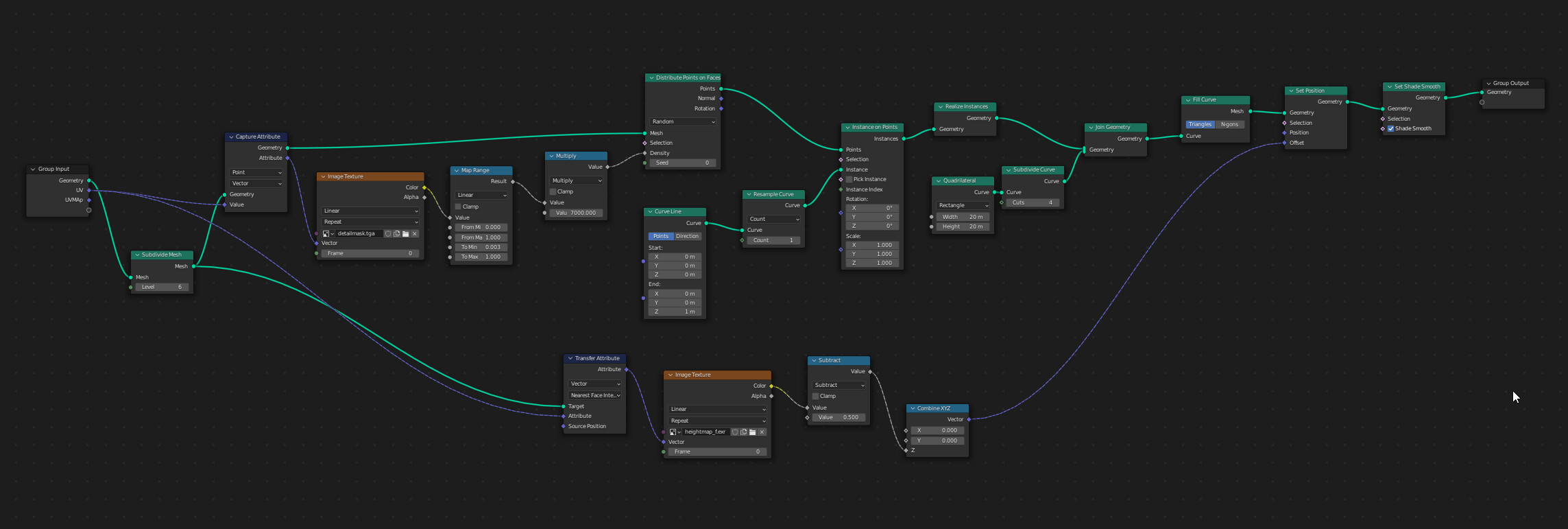Viewport: 1568px width, 529px height.
Task: Duplicate the heightmap_f.exr image datablock
Action: click(744, 432)
